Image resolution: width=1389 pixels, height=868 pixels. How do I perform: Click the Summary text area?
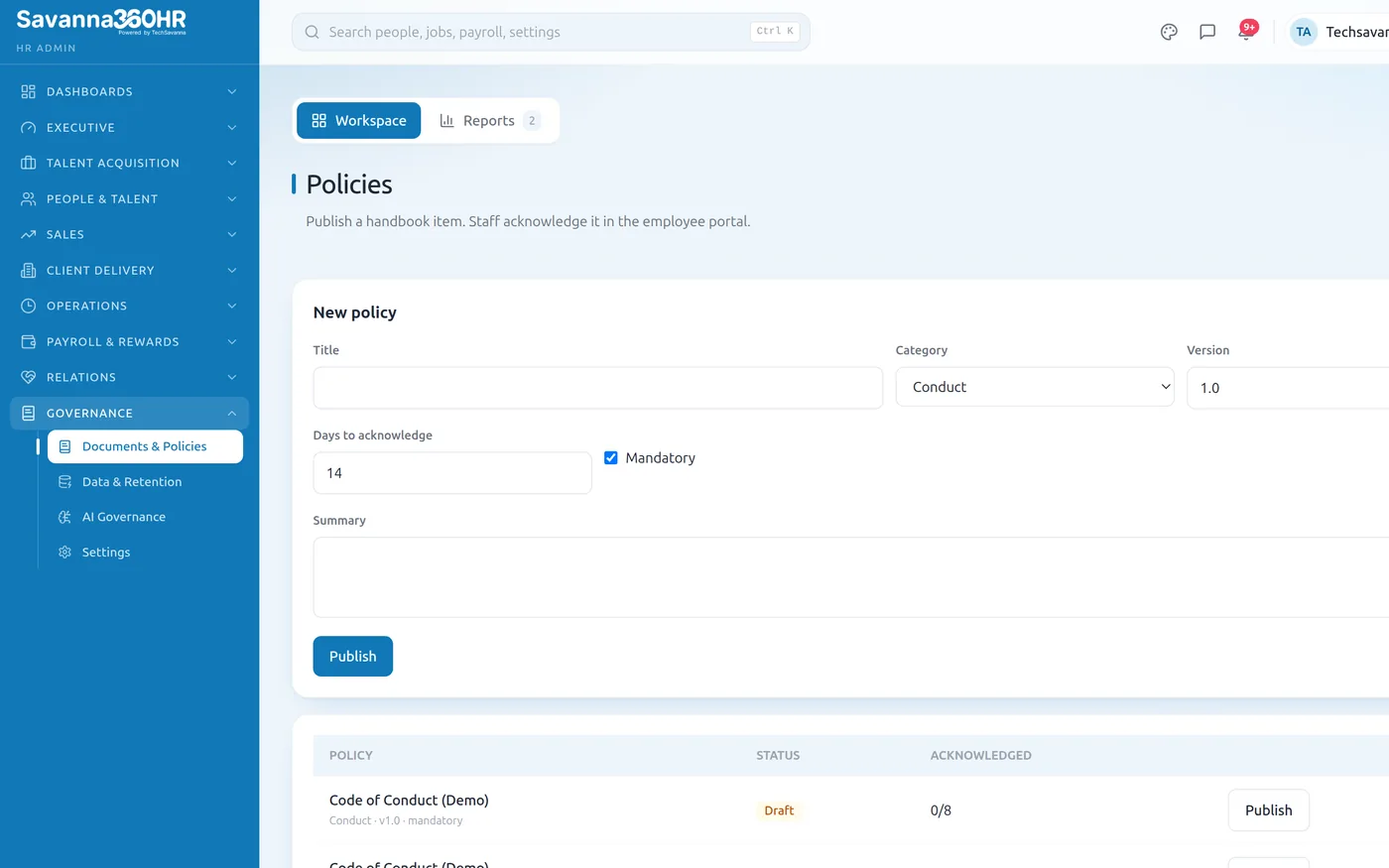tap(851, 577)
